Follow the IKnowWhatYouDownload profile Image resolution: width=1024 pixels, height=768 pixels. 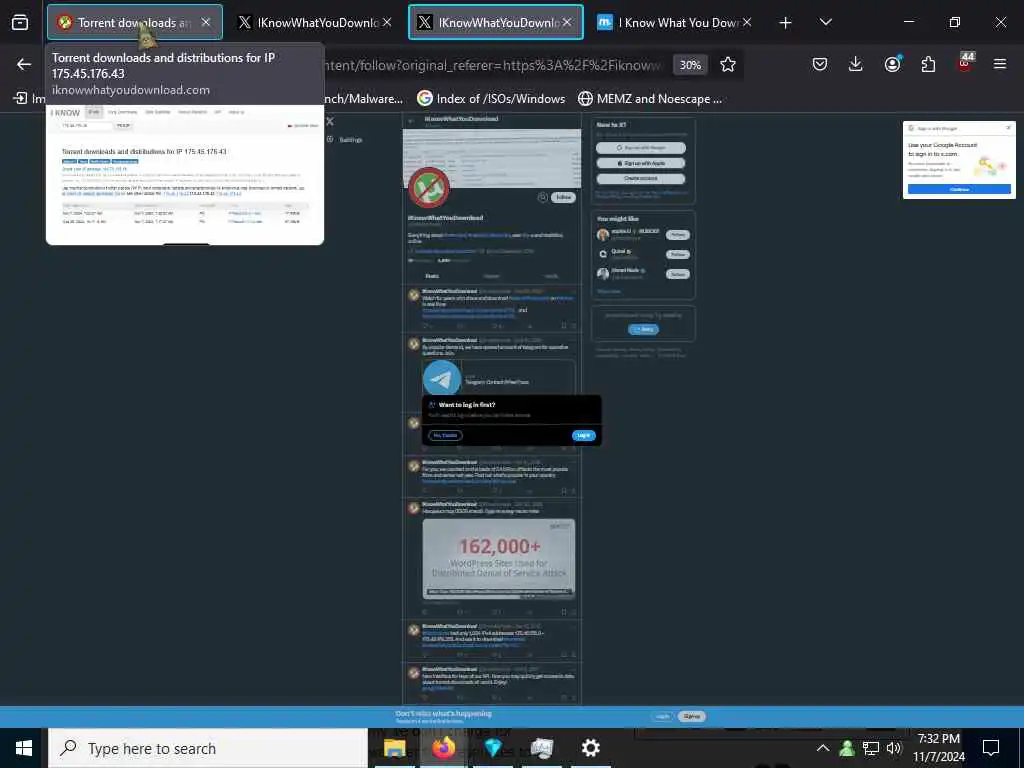[563, 197]
